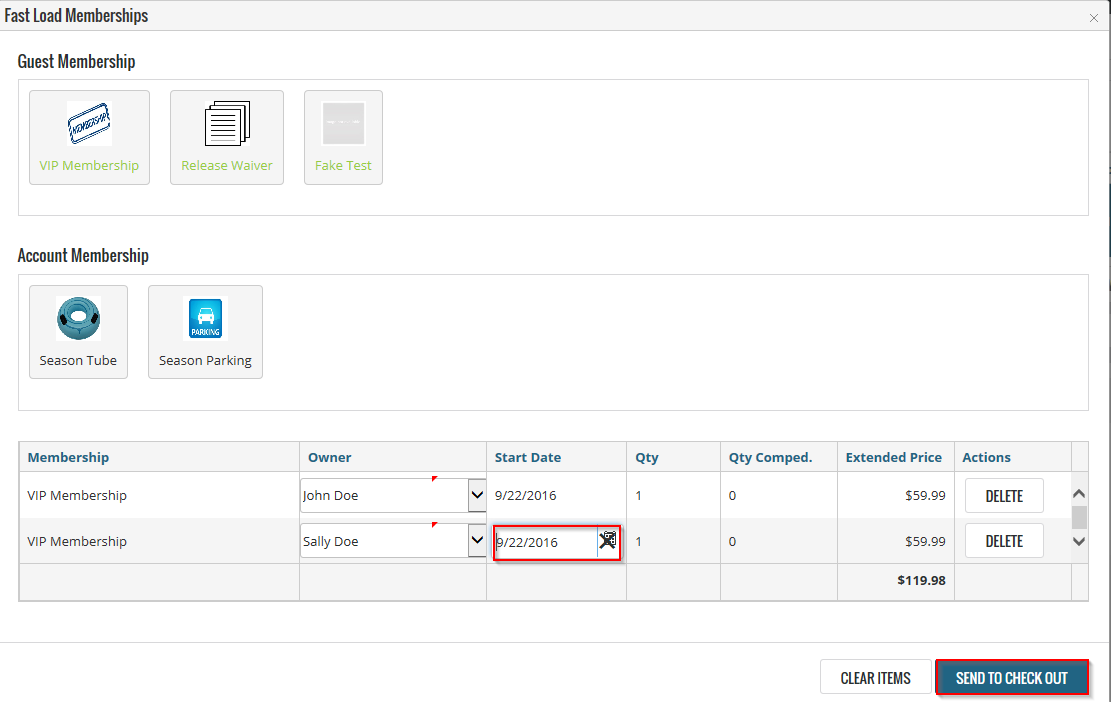Click the Season Parking icon
The image size is (1111, 702).
[x=205, y=319]
